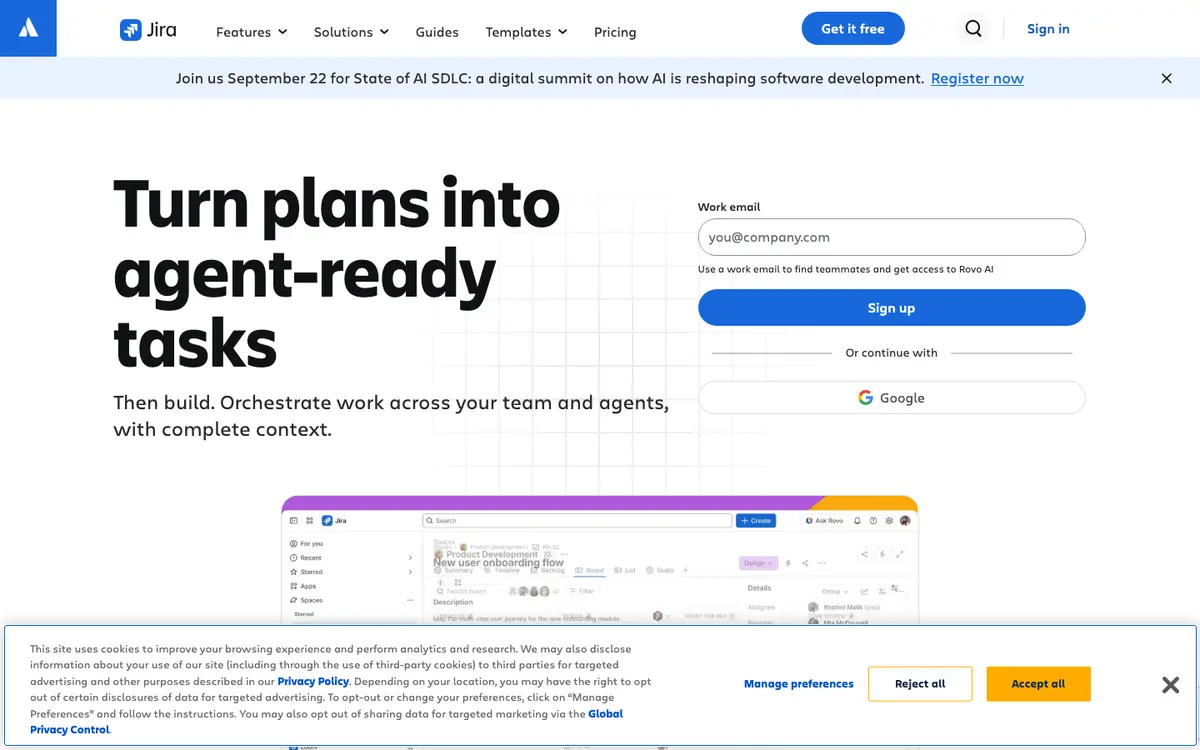Click the blue Sign up button
Viewport: 1200px width, 750px height.
pyautogui.click(x=891, y=308)
